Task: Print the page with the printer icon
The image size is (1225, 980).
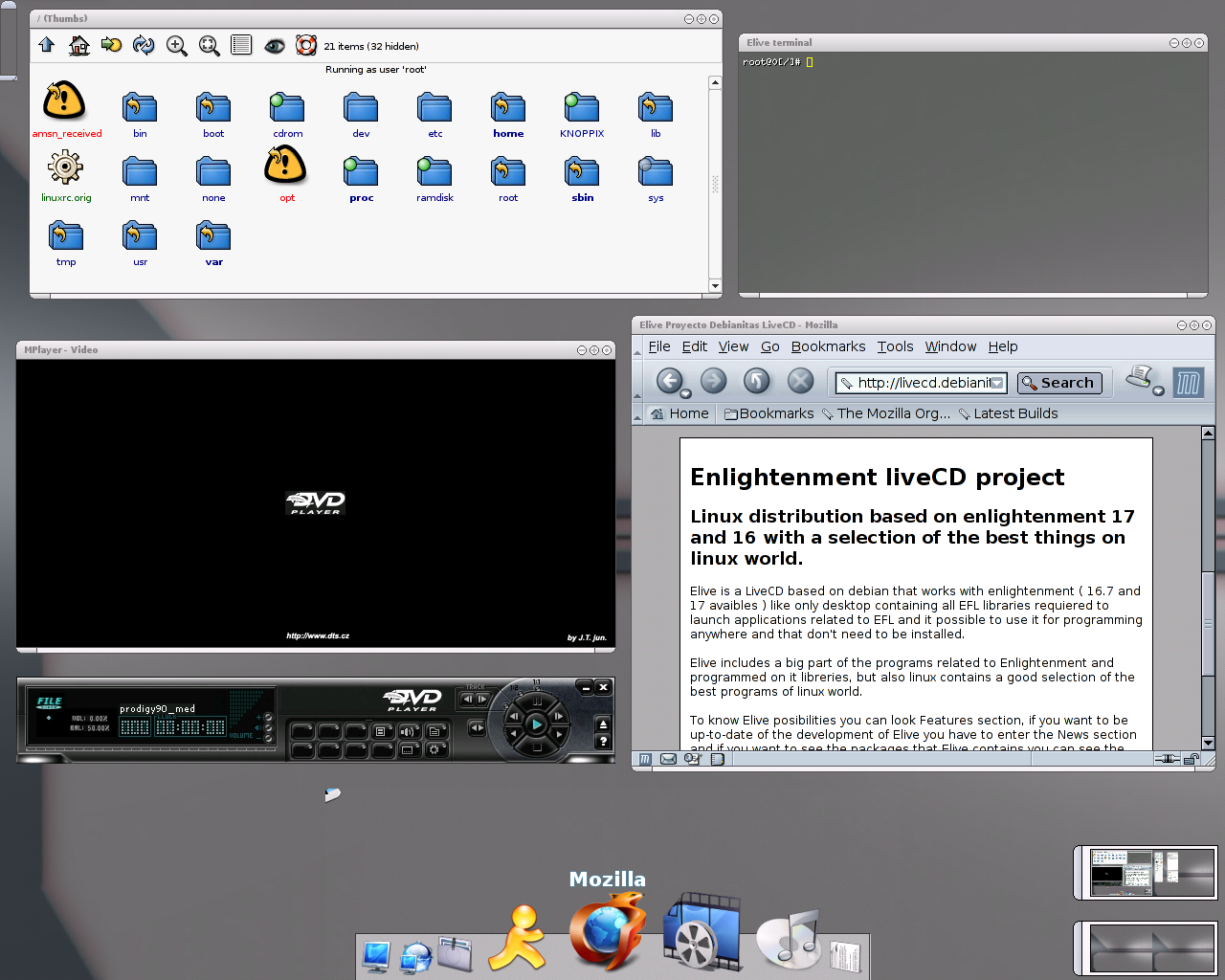Action: click(1140, 377)
